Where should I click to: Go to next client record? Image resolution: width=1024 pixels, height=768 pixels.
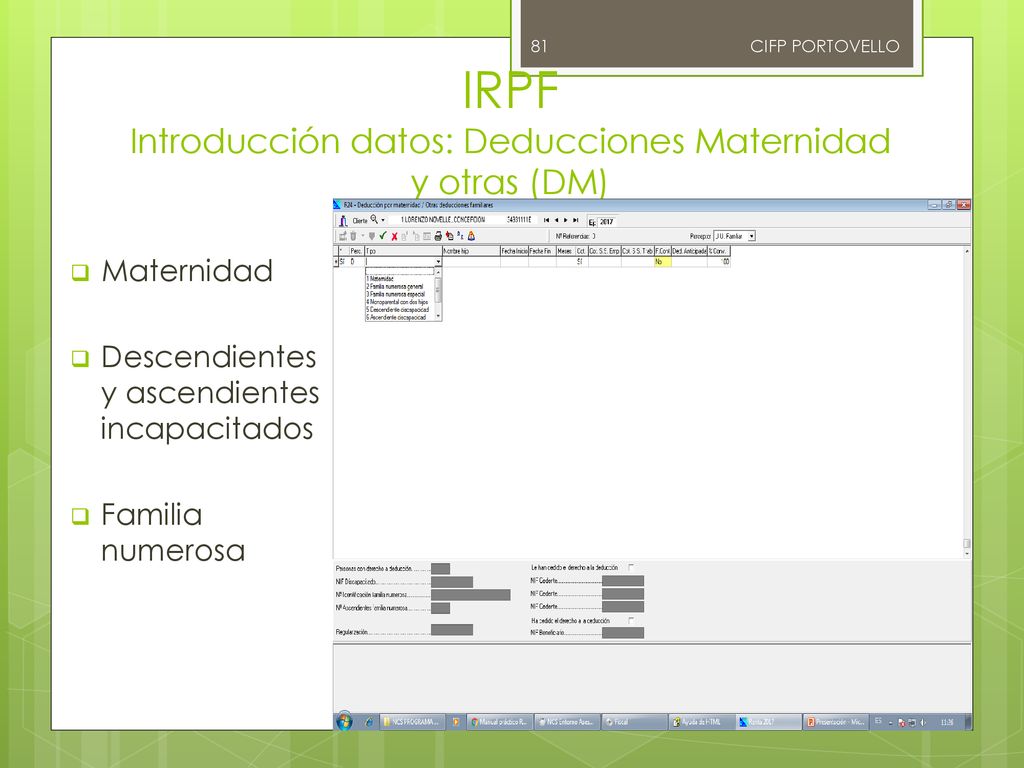(x=566, y=220)
